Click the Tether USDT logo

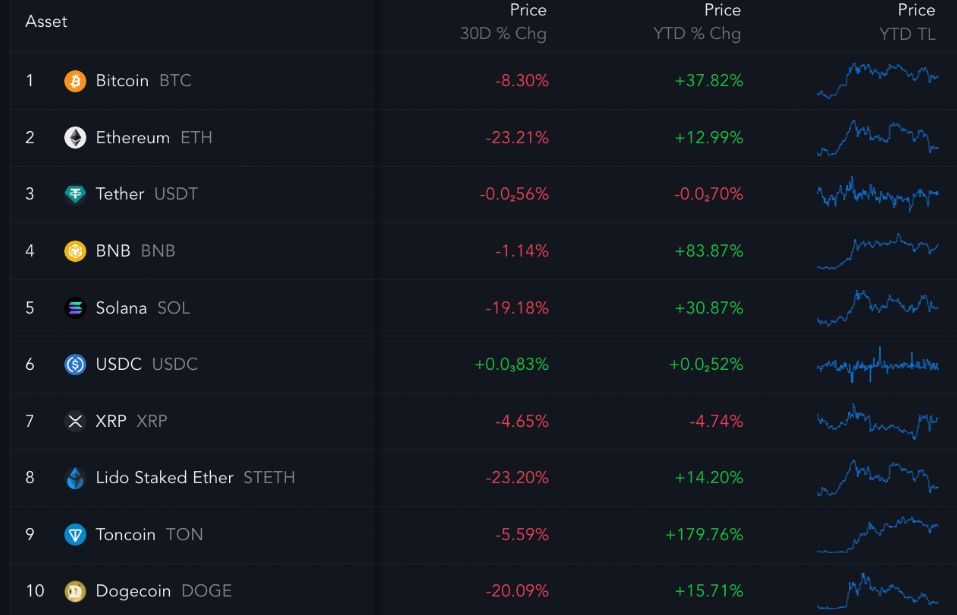(x=75, y=194)
